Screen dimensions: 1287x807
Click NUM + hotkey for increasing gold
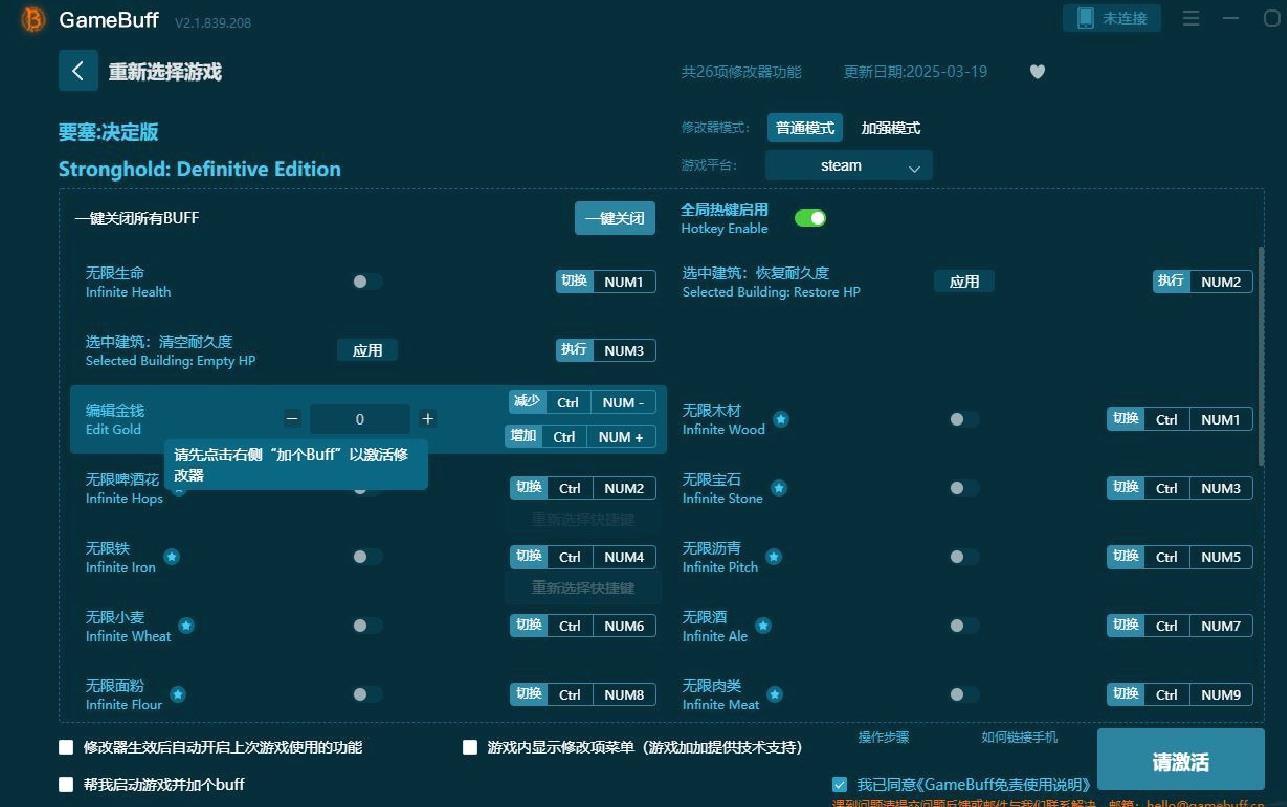tap(621, 437)
